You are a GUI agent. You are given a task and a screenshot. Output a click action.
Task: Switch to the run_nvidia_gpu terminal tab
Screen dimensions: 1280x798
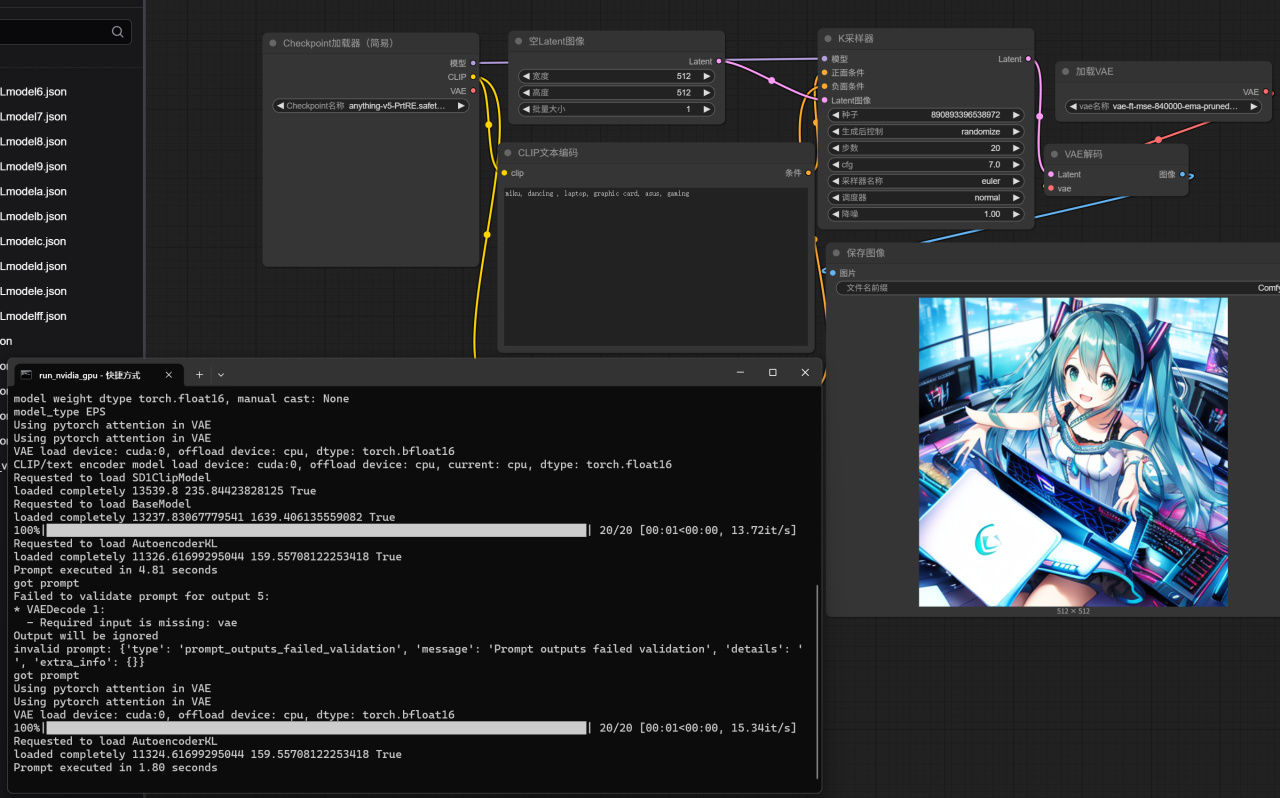pos(90,375)
